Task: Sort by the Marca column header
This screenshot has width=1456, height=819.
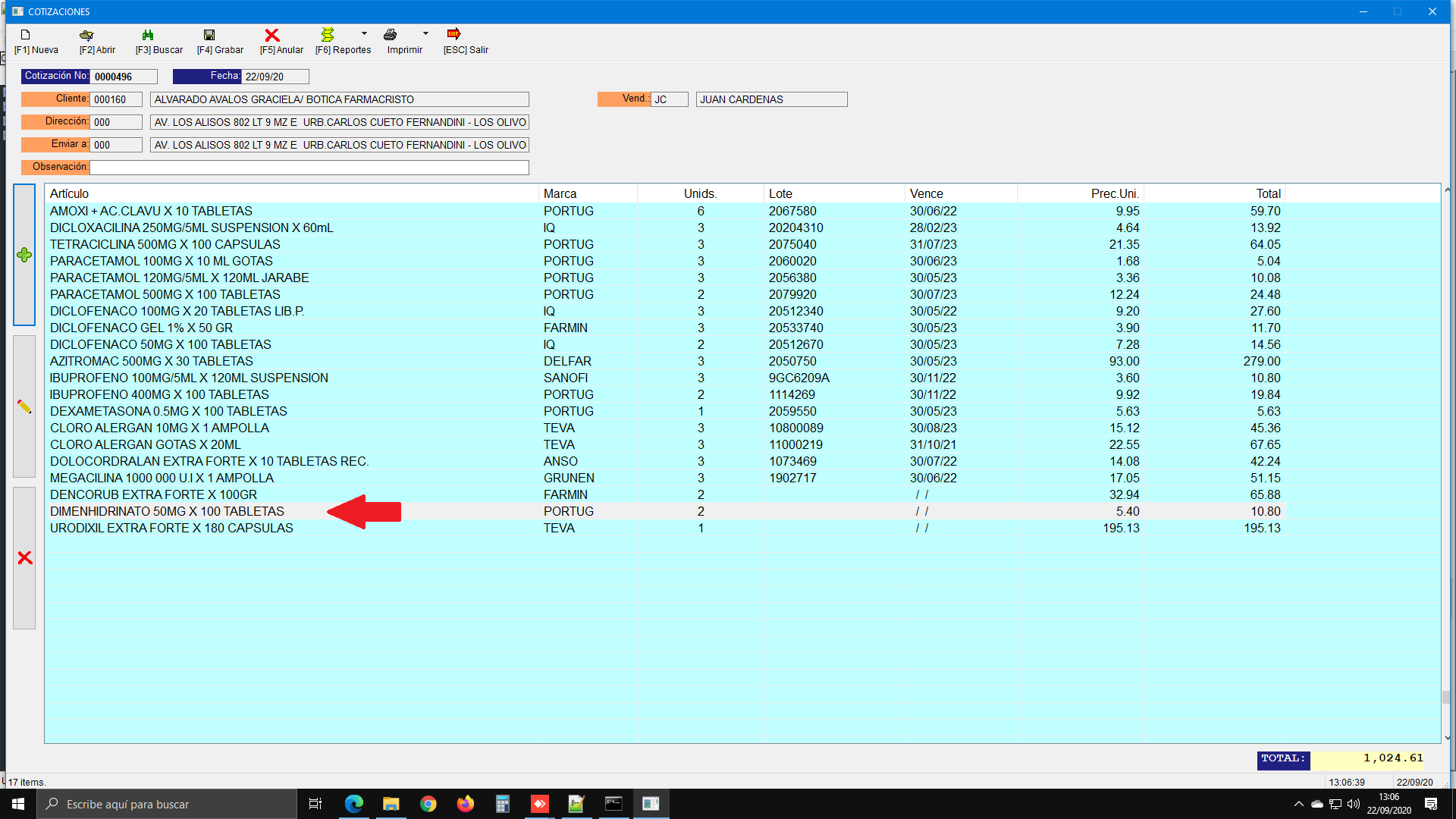Action: pyautogui.click(x=588, y=194)
